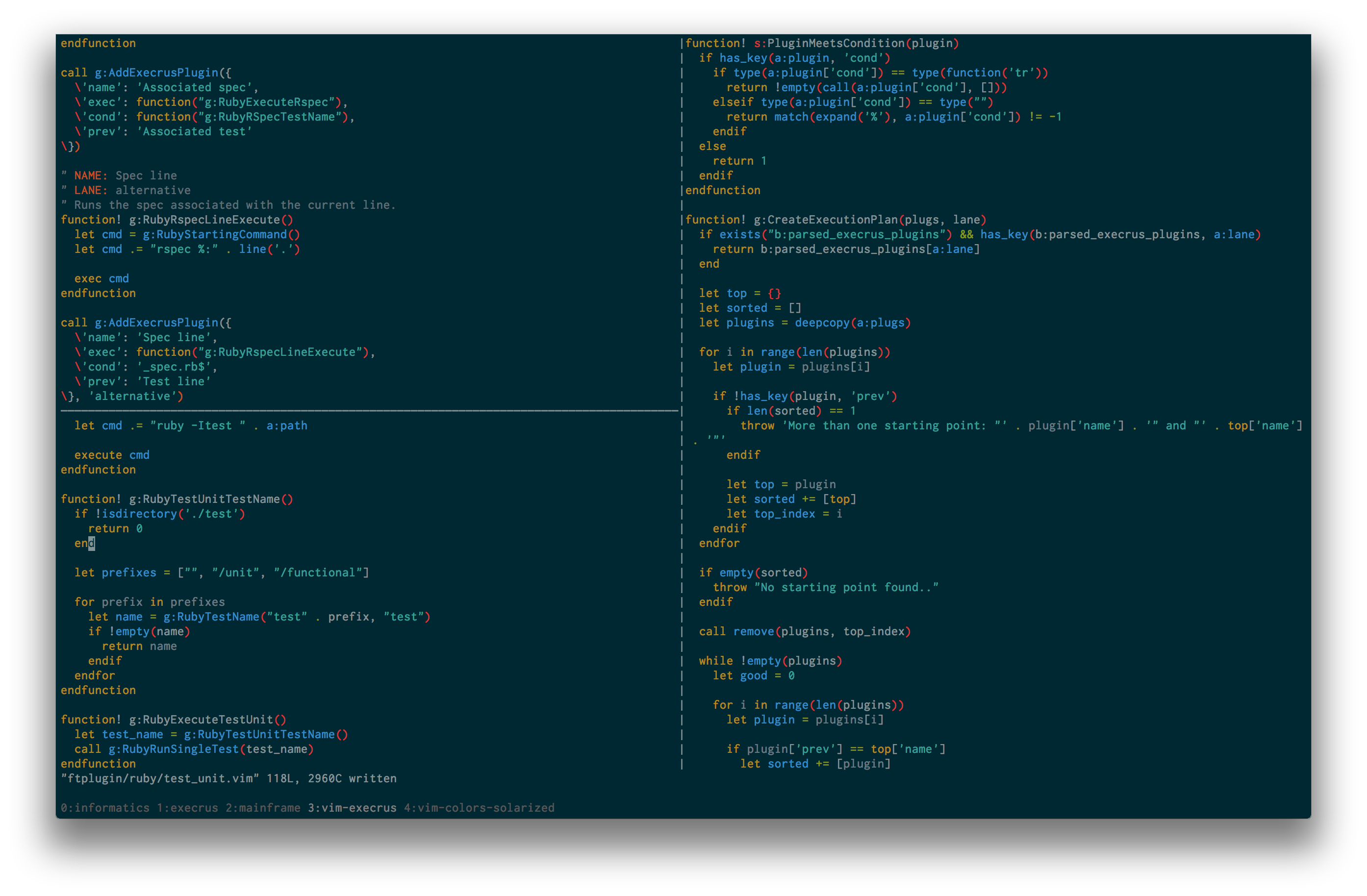1367x896 pixels.
Task: Place cursor on 'while !empty(plugins)' line
Action: tap(770, 661)
